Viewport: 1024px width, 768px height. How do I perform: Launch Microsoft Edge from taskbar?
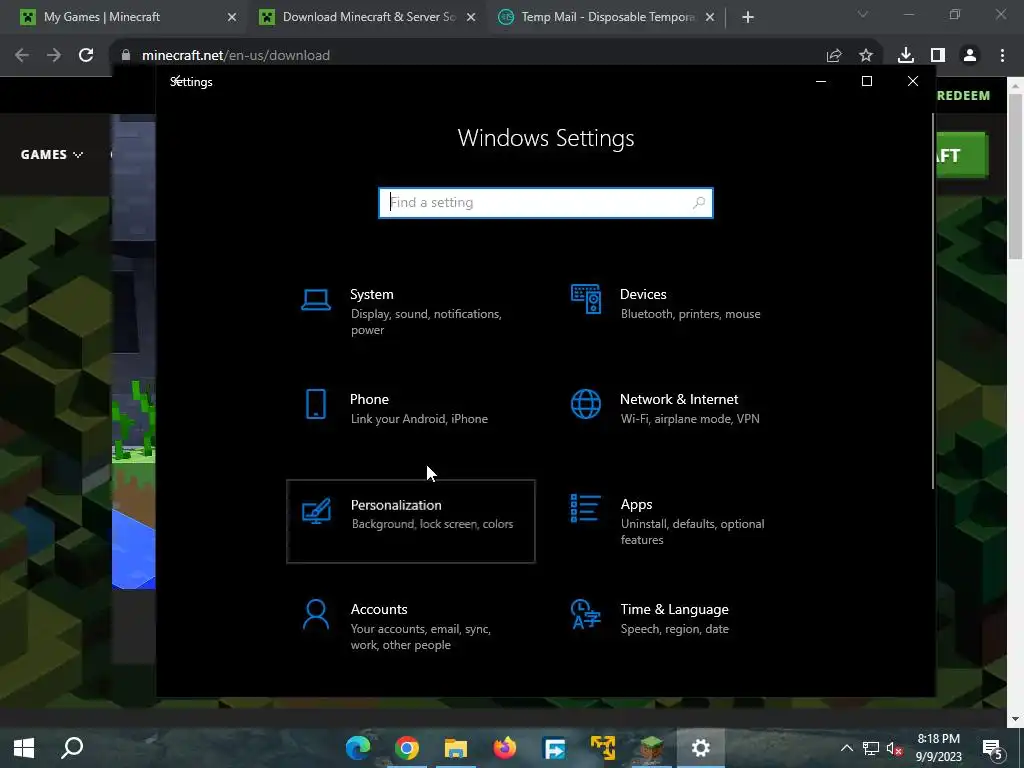pyautogui.click(x=358, y=748)
